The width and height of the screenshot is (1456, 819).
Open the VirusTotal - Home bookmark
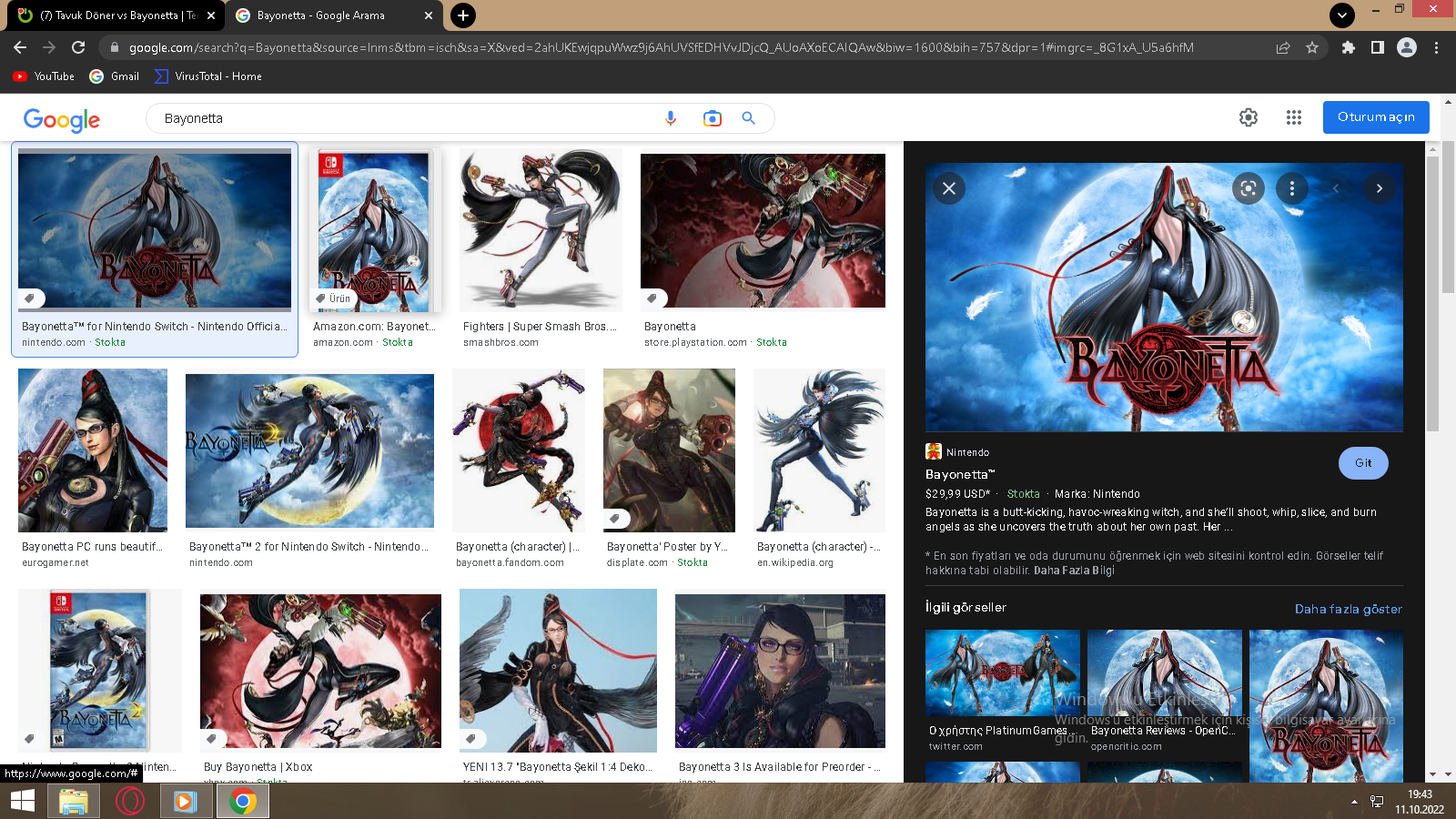(x=208, y=76)
